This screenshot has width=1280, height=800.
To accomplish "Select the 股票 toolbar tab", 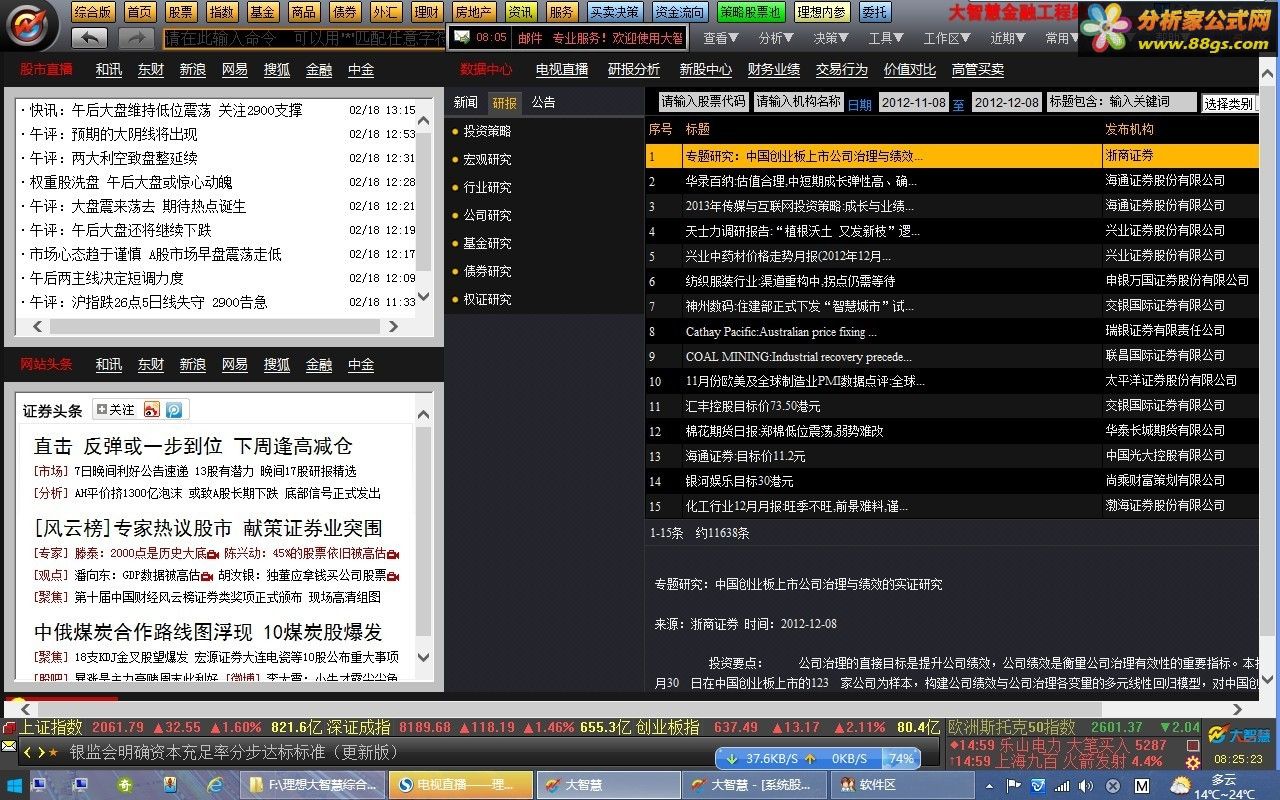I will (180, 12).
